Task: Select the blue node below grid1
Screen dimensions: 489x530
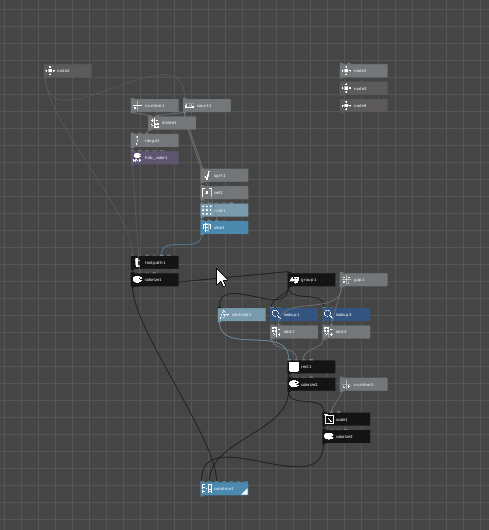Action: pyautogui.click(x=224, y=227)
